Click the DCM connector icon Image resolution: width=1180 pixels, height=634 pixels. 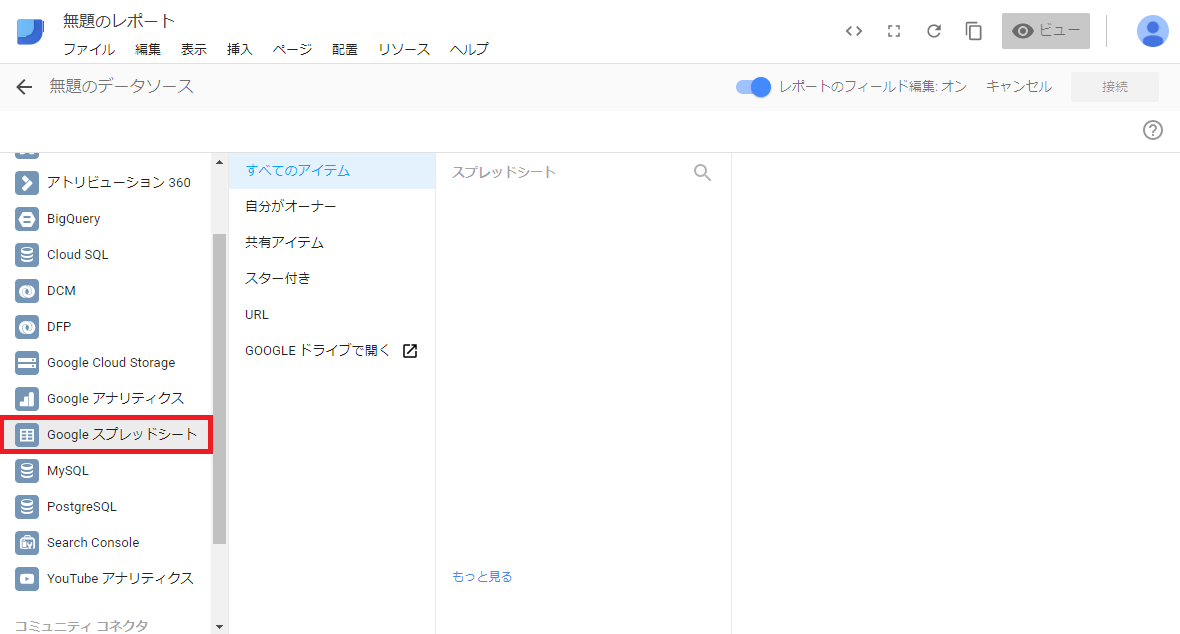click(27, 291)
